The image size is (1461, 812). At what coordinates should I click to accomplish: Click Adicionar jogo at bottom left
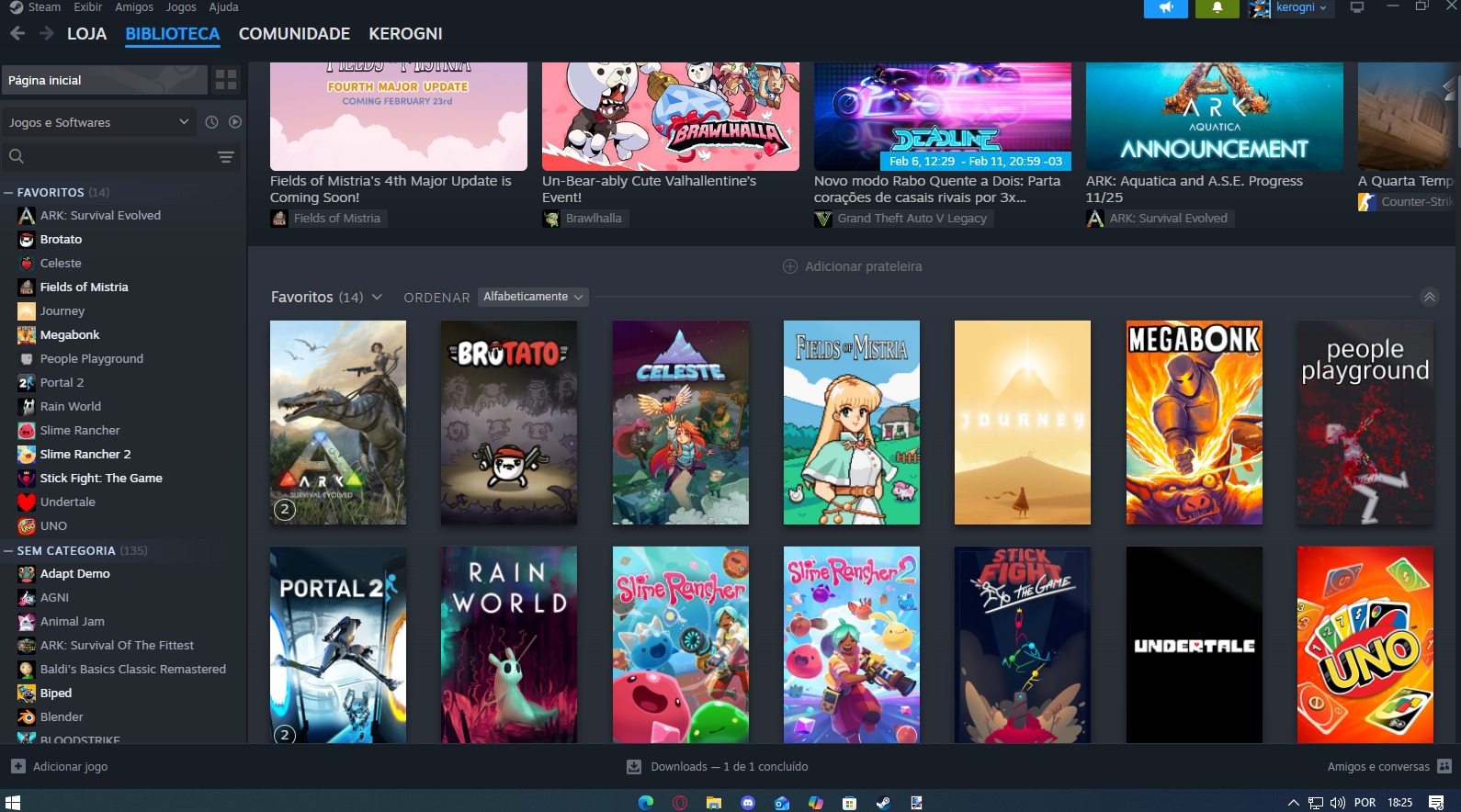coord(60,766)
